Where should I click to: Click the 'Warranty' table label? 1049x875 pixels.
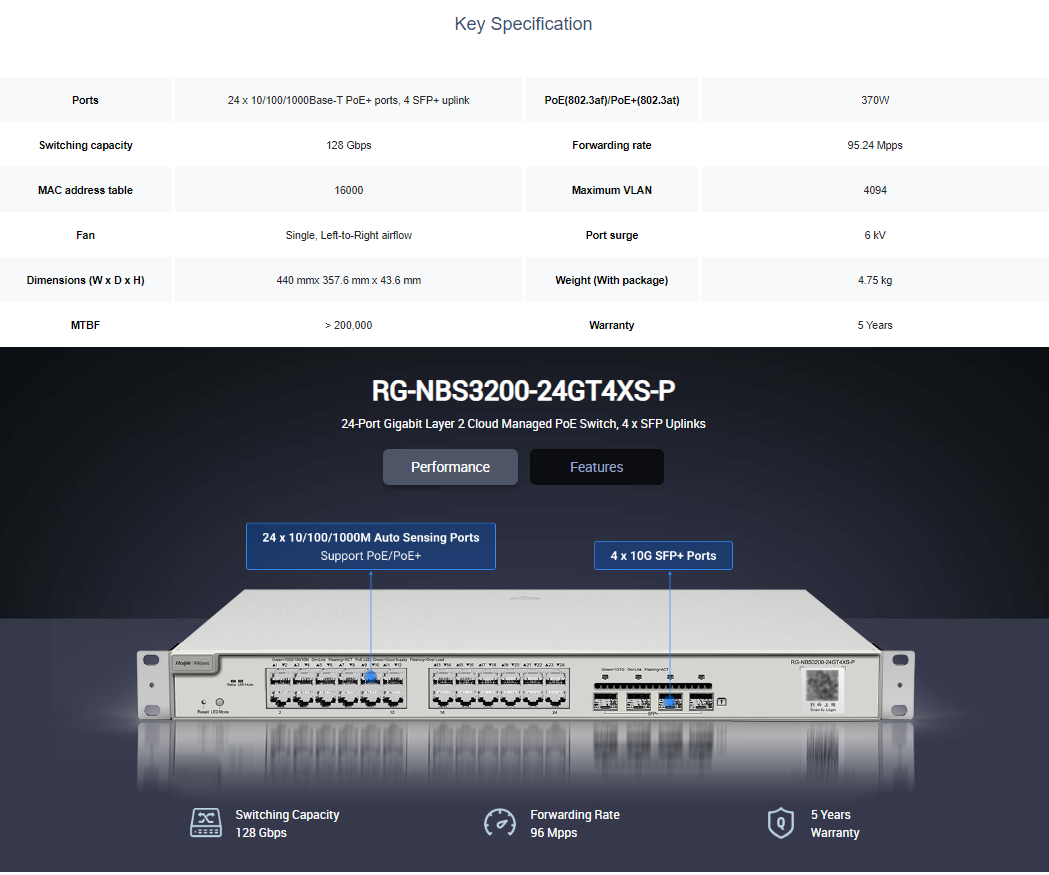[x=611, y=325]
